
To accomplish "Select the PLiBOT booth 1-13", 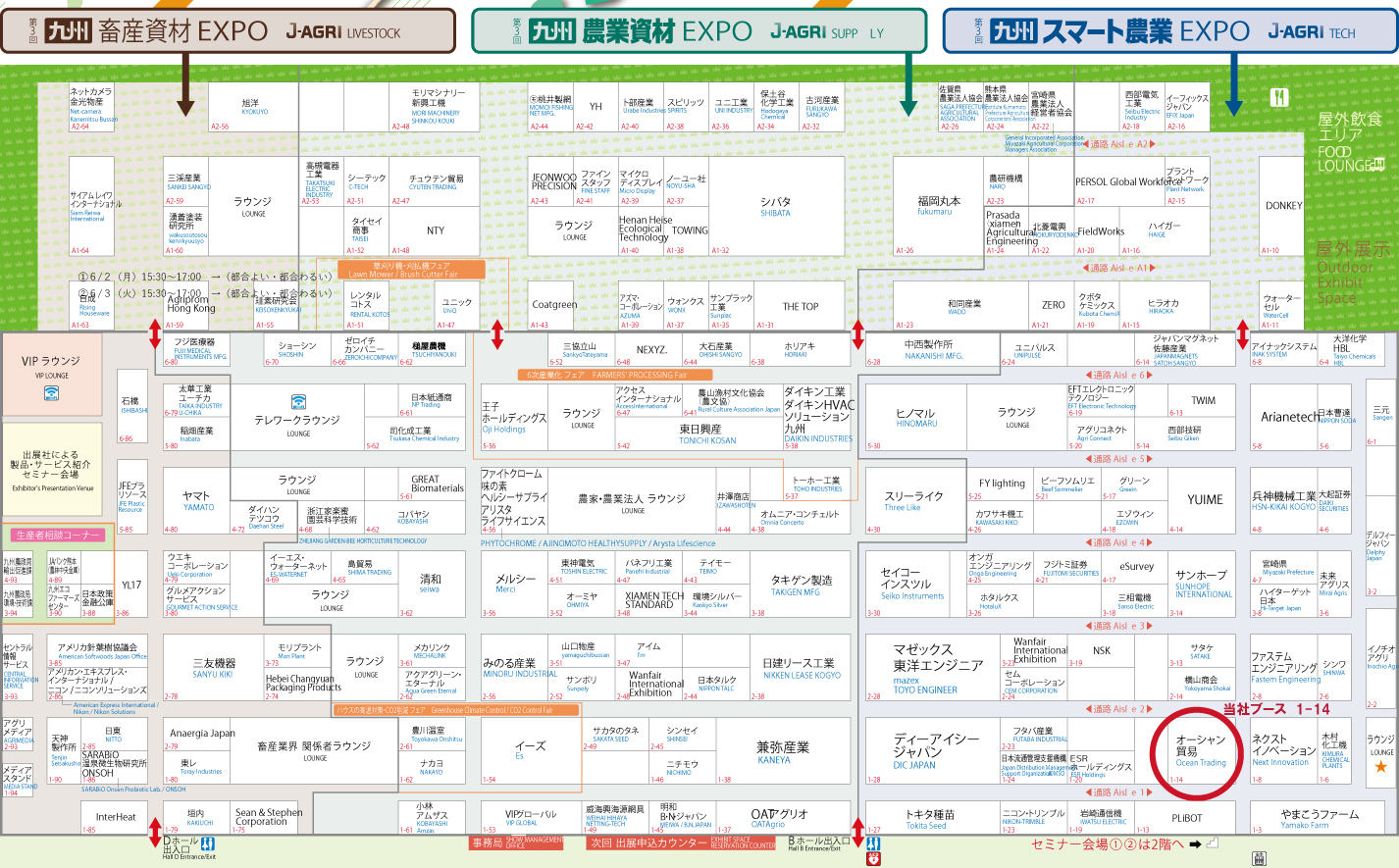I will click(x=1187, y=817).
